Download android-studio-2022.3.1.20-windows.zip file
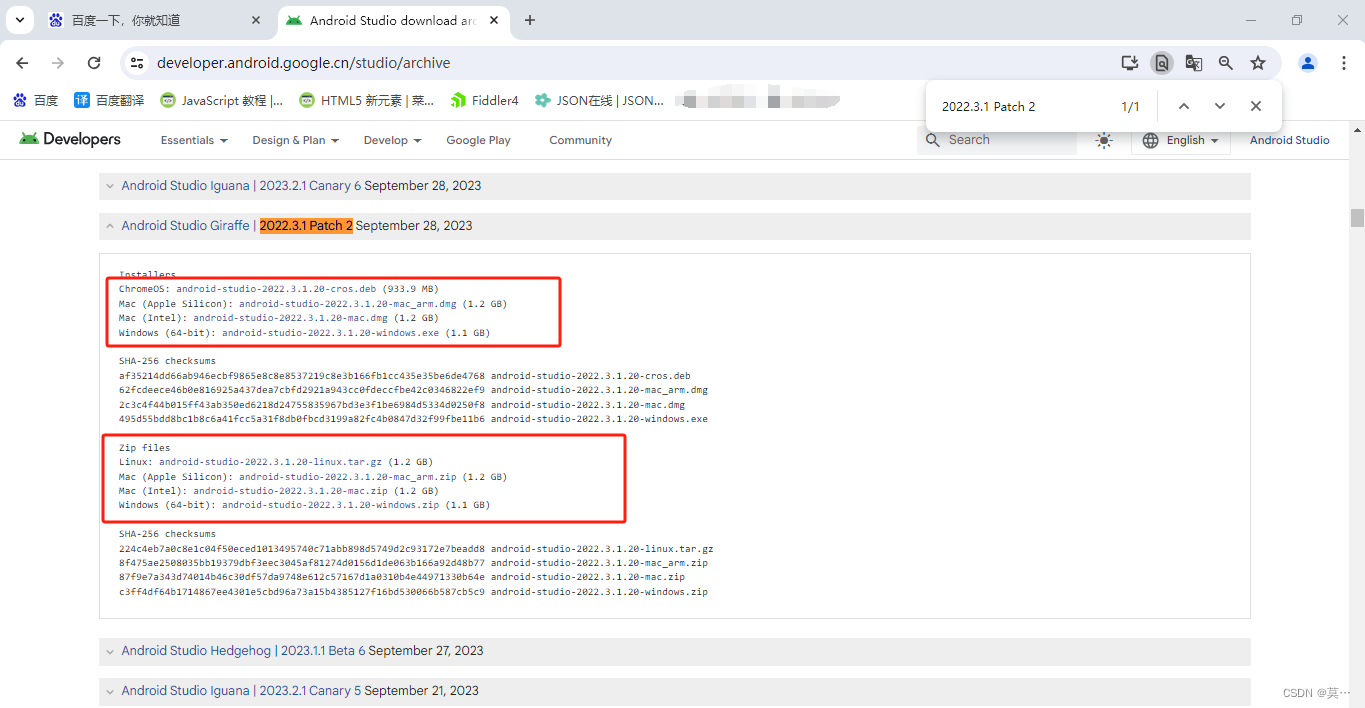The width and height of the screenshot is (1365, 708). click(x=330, y=506)
